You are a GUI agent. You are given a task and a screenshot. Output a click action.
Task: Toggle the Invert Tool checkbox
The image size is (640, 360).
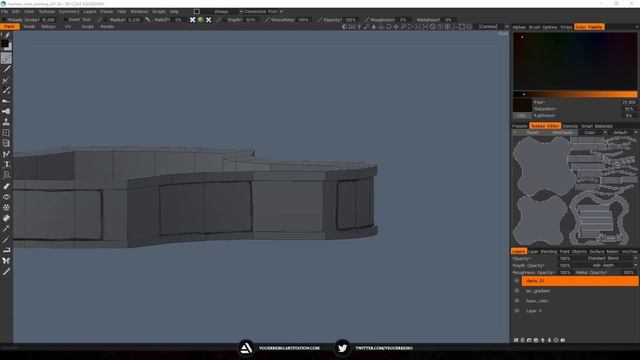[x=66, y=20]
